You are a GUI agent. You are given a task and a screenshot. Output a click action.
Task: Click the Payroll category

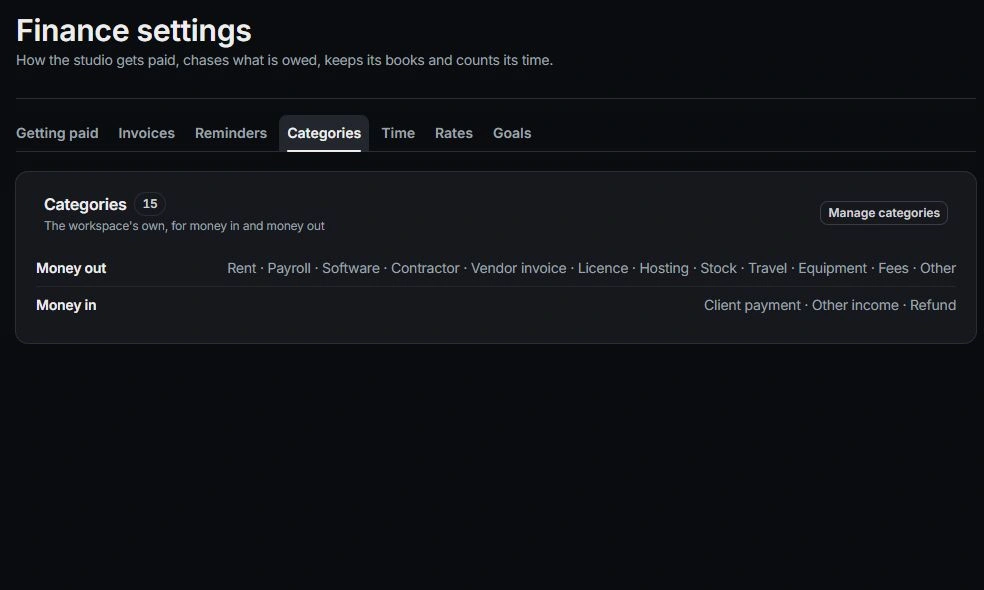point(289,268)
